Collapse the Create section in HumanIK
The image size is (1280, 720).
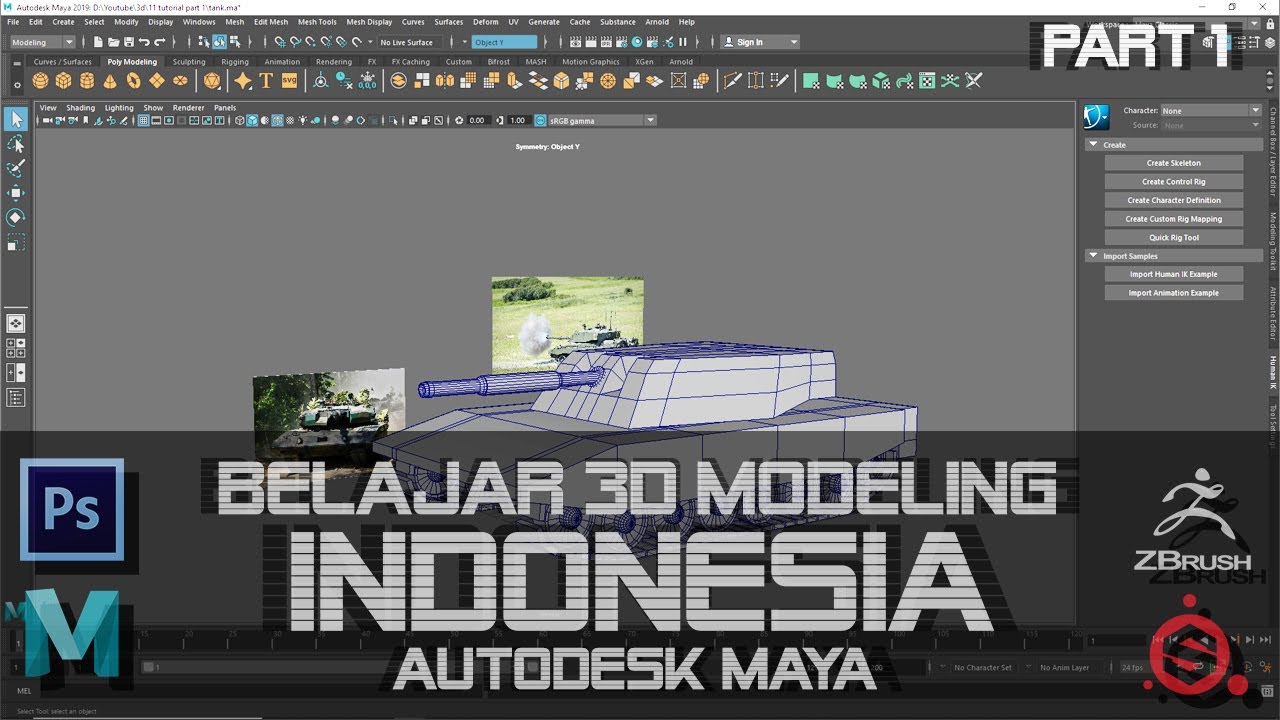click(1093, 145)
